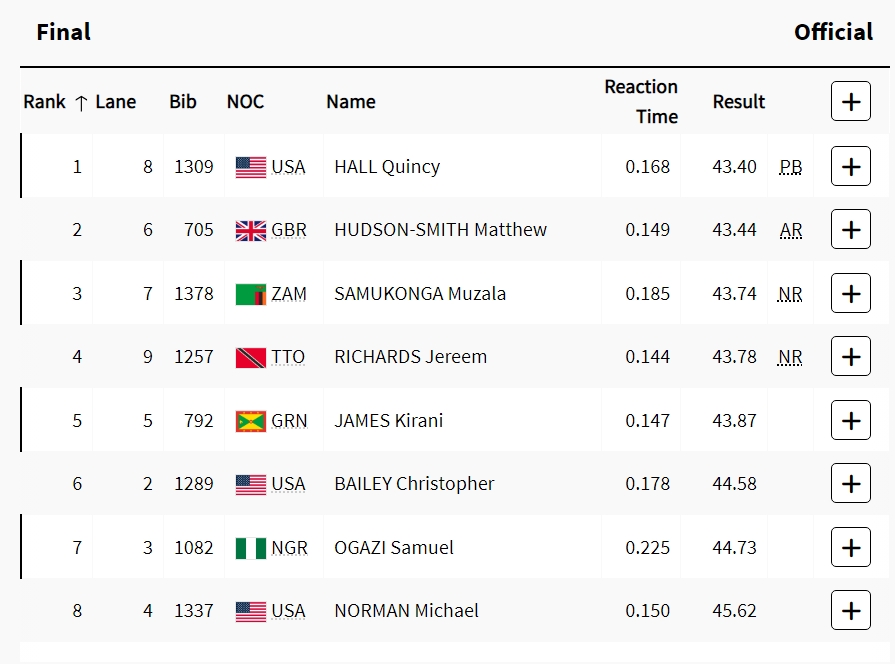Image resolution: width=895 pixels, height=664 pixels.
Task: Click the Great Britain flag icon
Action: 250,231
